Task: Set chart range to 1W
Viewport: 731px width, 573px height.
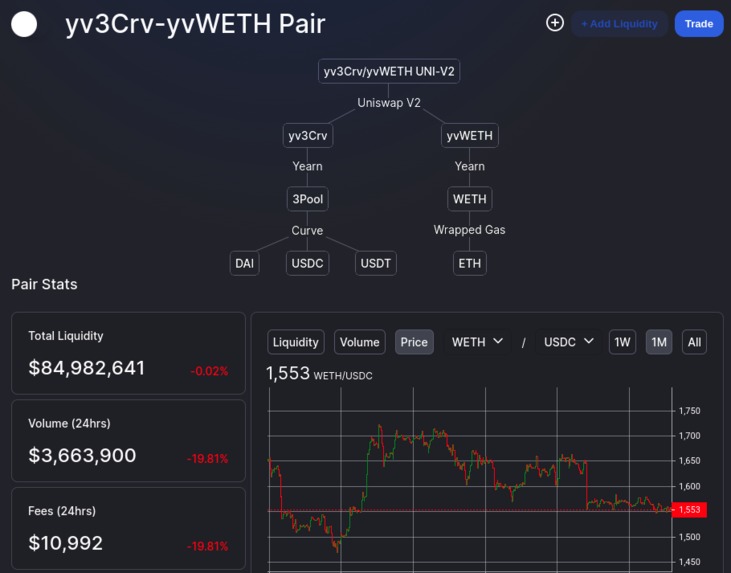Action: click(622, 342)
